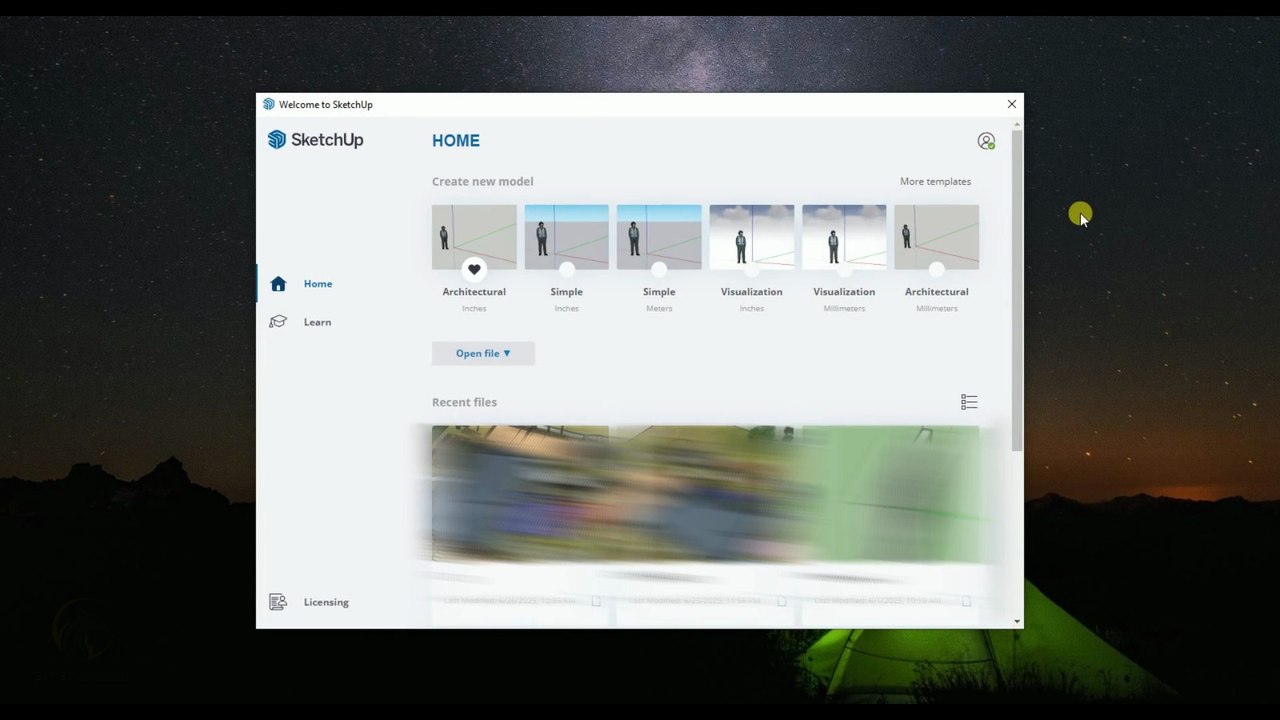
Task: Favorite the Simple Inches template
Action: [567, 269]
